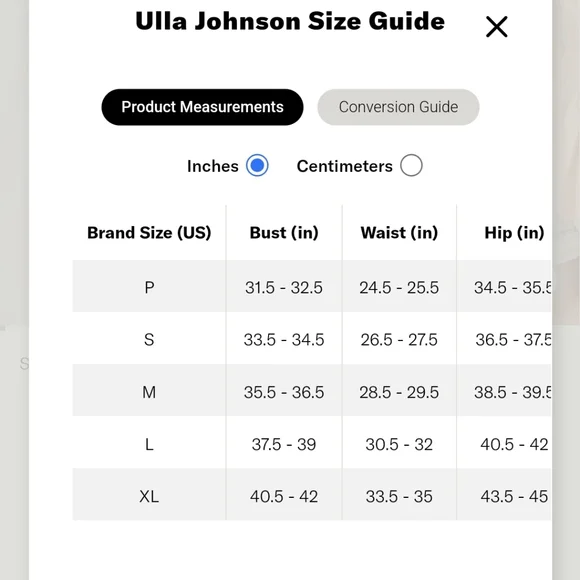The height and width of the screenshot is (580, 580).
Task: Close the Ulla Johnson Size Guide dialog
Action: 496,27
